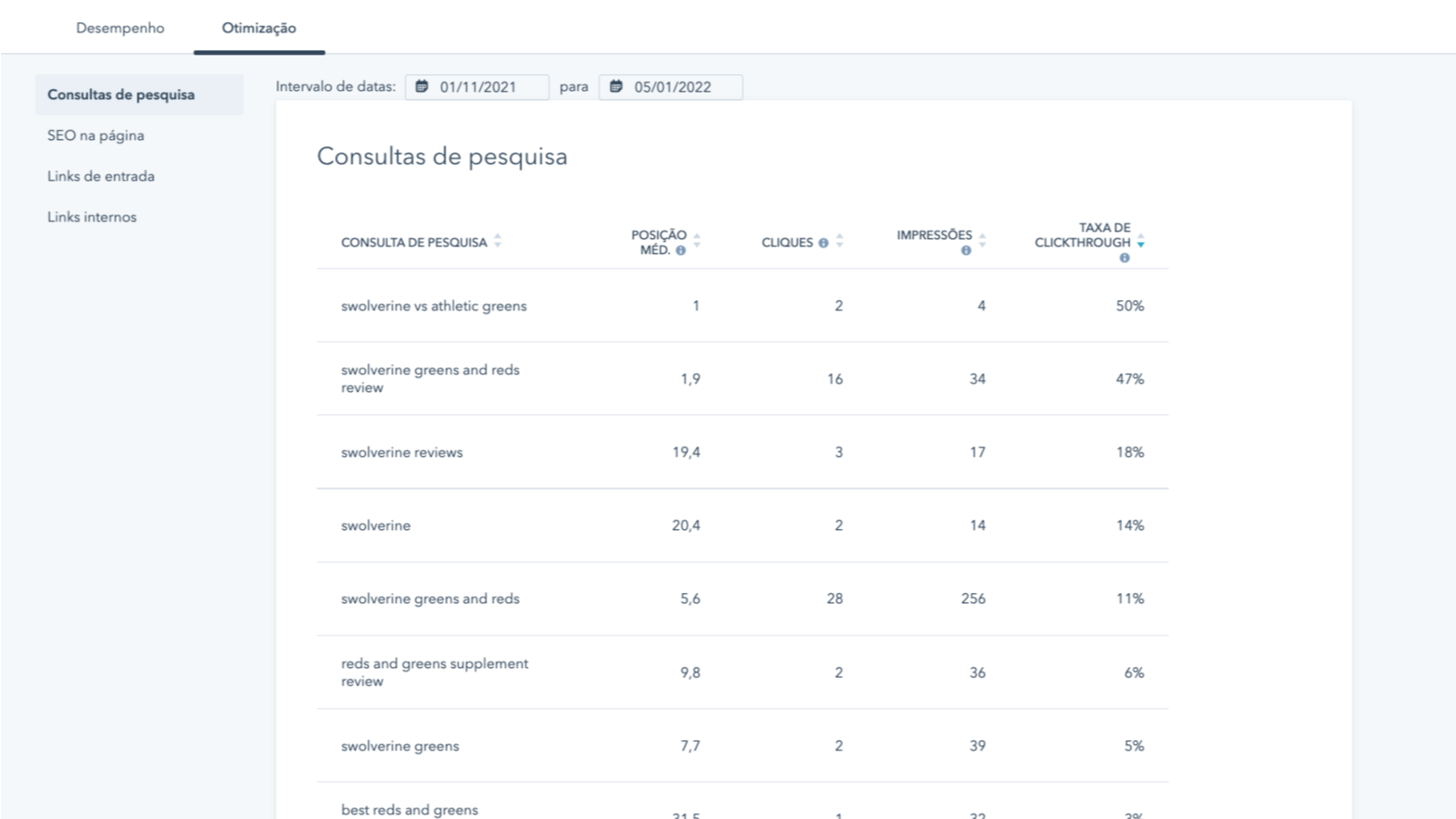
Task: Click the 14% clickthrough value
Action: tap(1130, 525)
